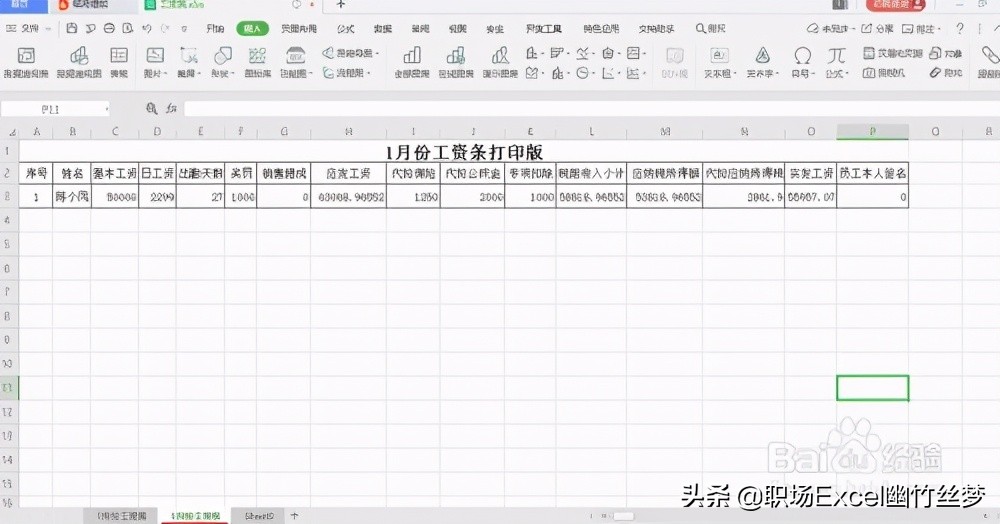Click the PivotTable icon in the ribbon

25,60
